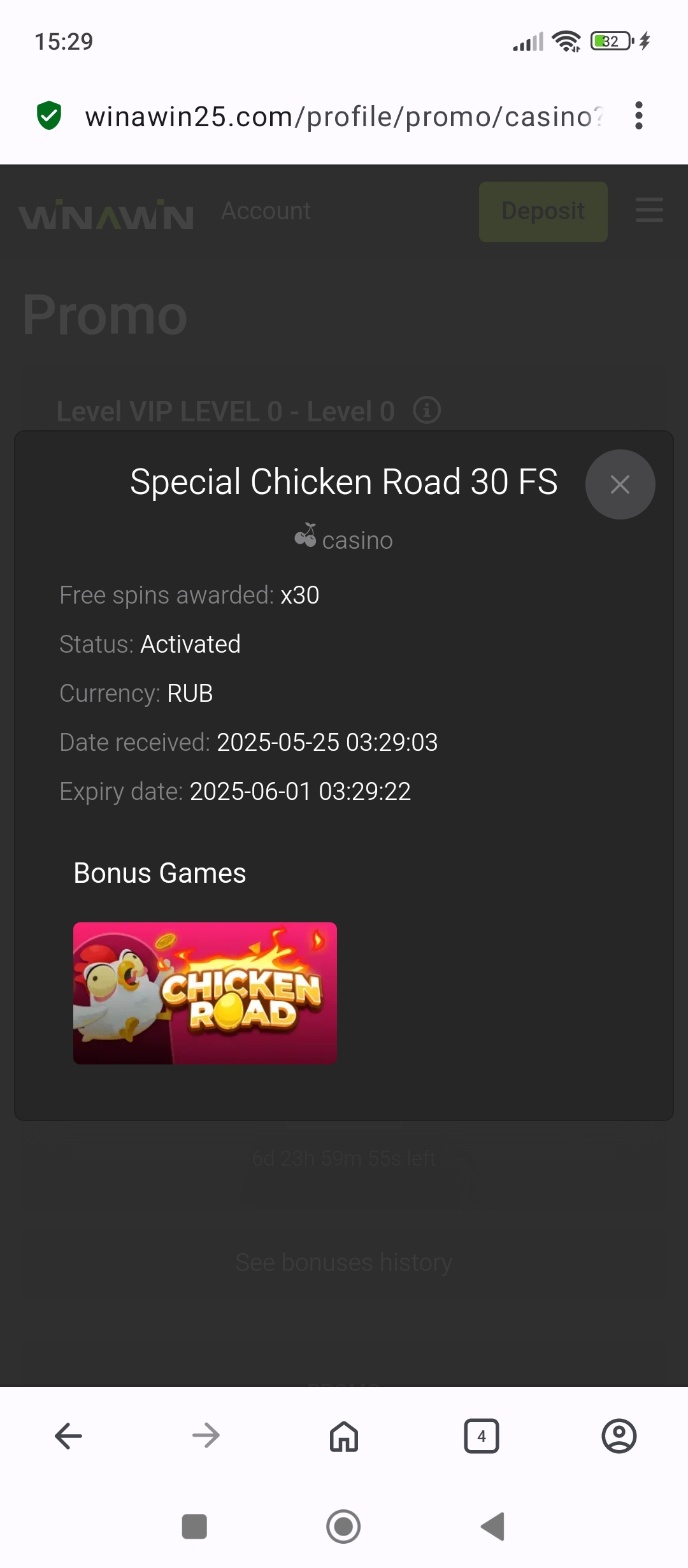
Task: Open See bonuses history link
Action: click(x=344, y=1262)
